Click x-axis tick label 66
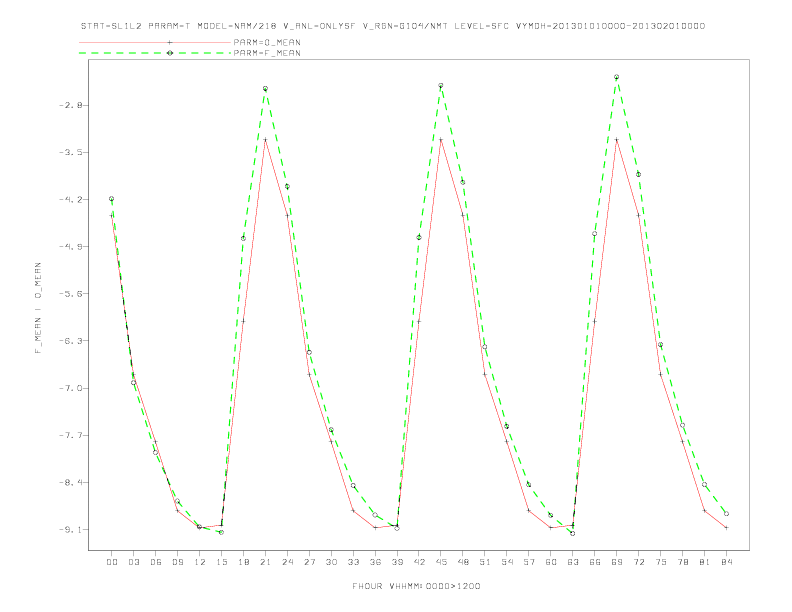792x612 pixels. (595, 562)
